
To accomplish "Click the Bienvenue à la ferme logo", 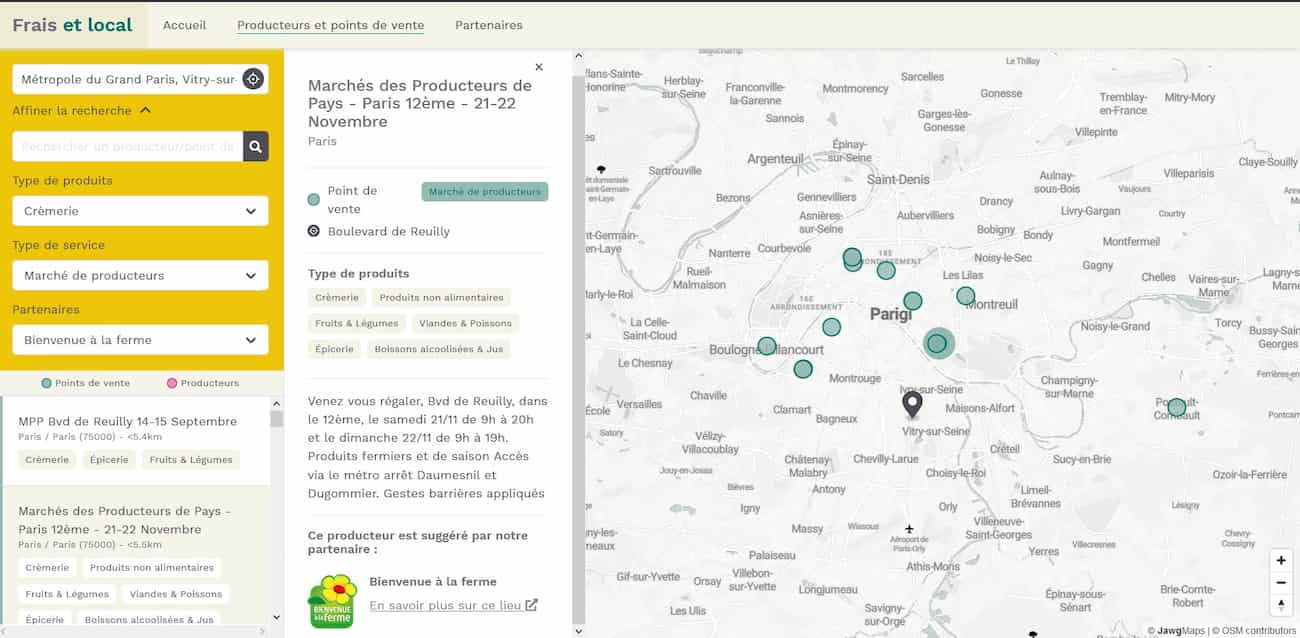I will click(x=332, y=601).
